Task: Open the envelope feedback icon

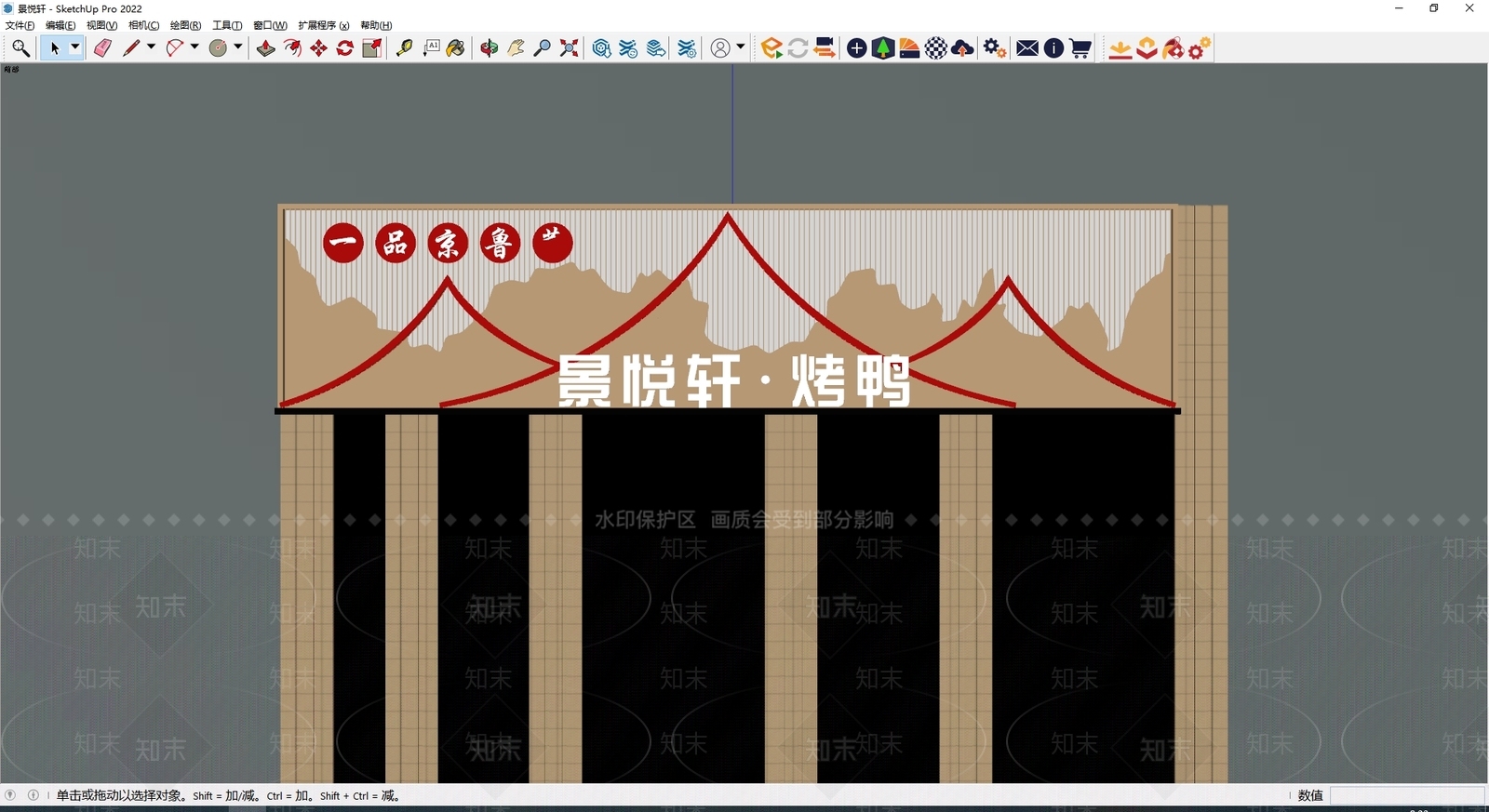Action: [x=1027, y=48]
